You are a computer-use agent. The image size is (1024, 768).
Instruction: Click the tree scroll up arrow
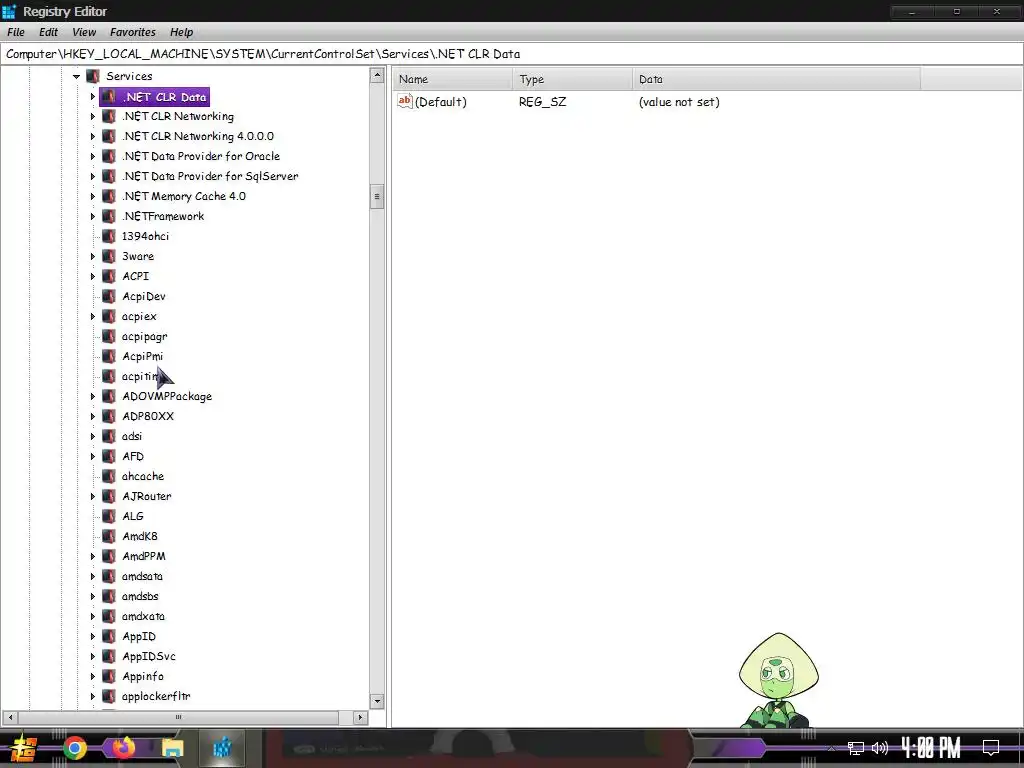tap(377, 75)
